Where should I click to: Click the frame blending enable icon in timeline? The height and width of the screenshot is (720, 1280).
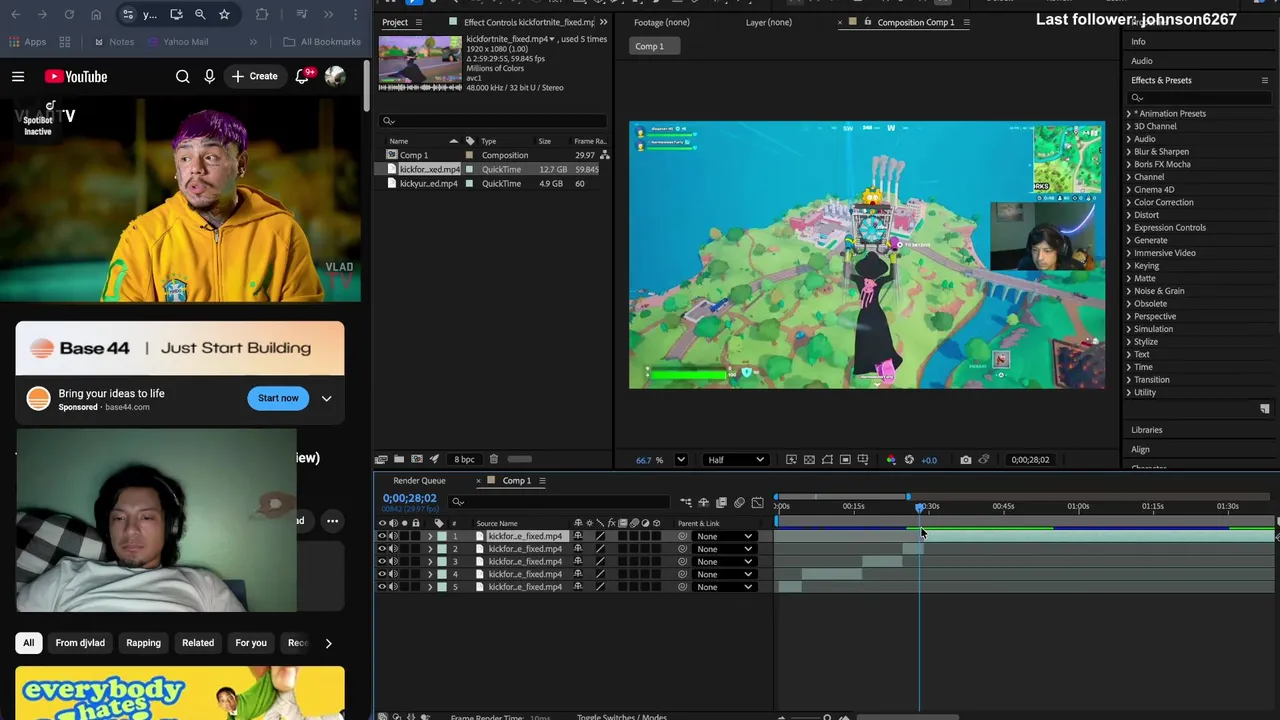[x=721, y=502]
